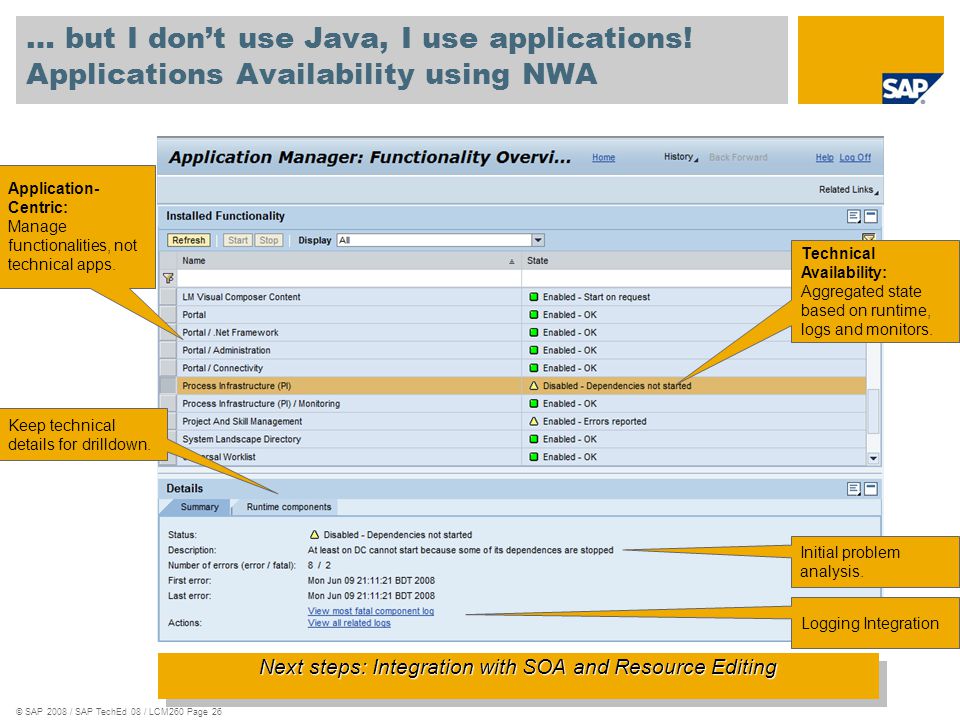Select Process Infrastructure (PI) / Monitoring name
The height and width of the screenshot is (720, 960).
pyautogui.click(x=261, y=403)
